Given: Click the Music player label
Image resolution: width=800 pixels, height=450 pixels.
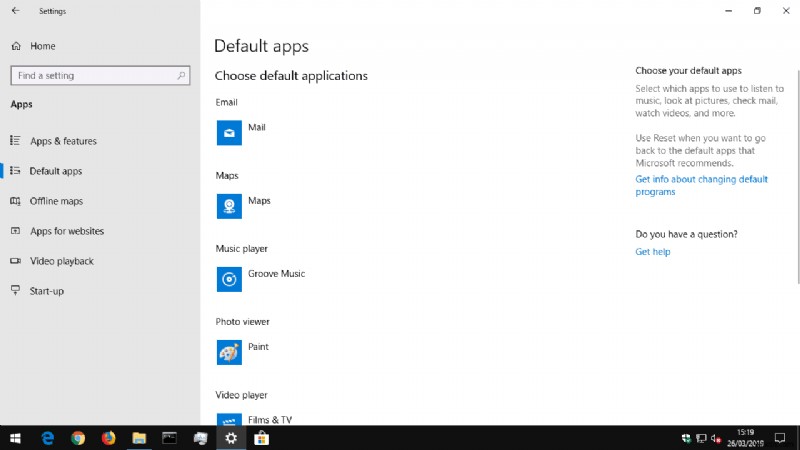Looking at the screenshot, I should tap(241, 248).
